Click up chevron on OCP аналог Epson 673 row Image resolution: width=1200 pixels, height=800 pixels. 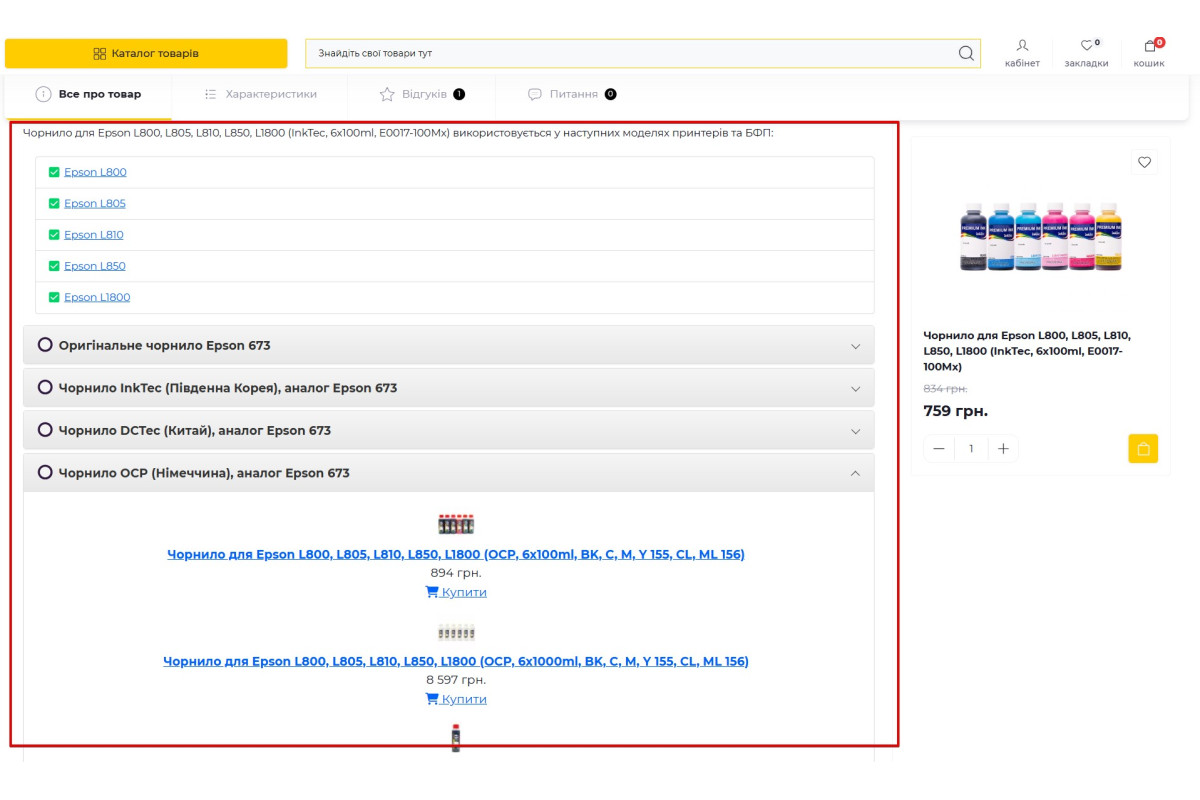click(x=855, y=473)
